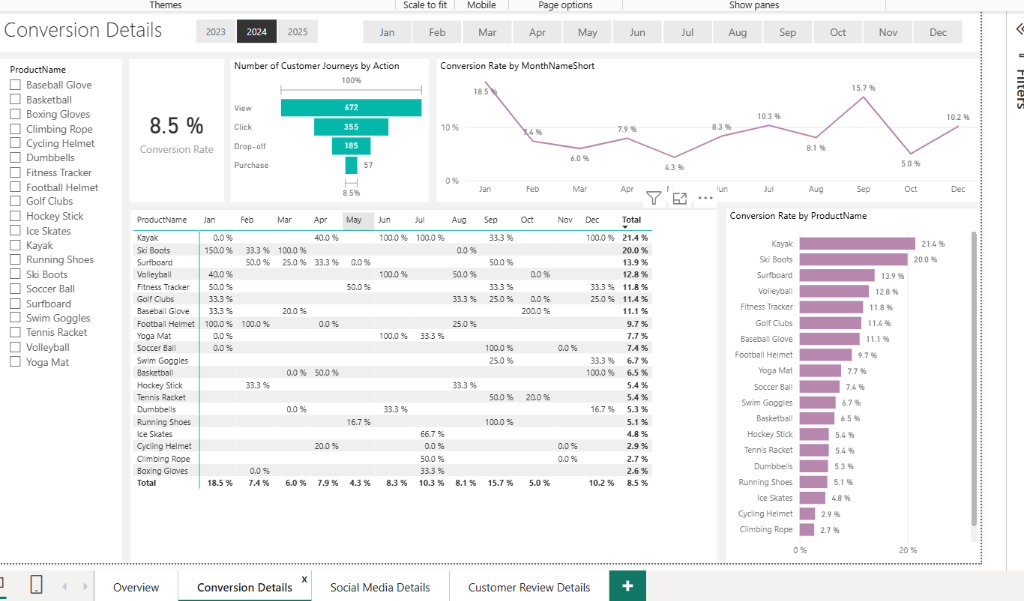The height and width of the screenshot is (601, 1024).
Task: Close the Conversion Details page tab
Action: click(x=304, y=579)
